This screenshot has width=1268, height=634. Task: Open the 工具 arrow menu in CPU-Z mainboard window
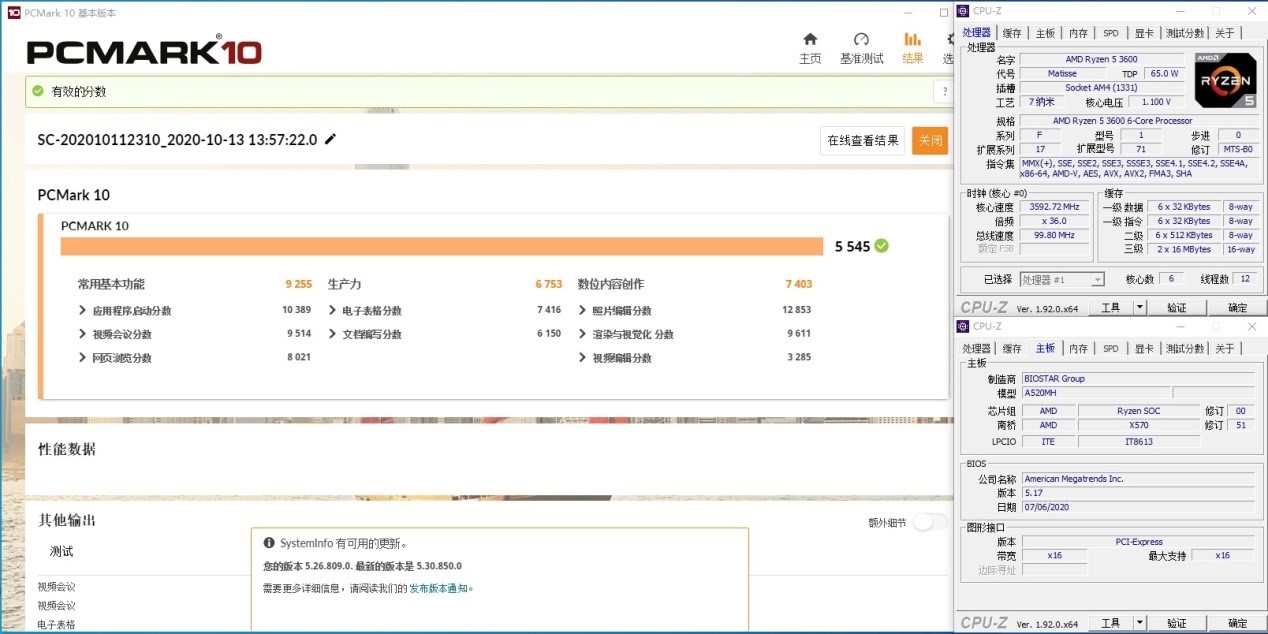(x=1140, y=623)
